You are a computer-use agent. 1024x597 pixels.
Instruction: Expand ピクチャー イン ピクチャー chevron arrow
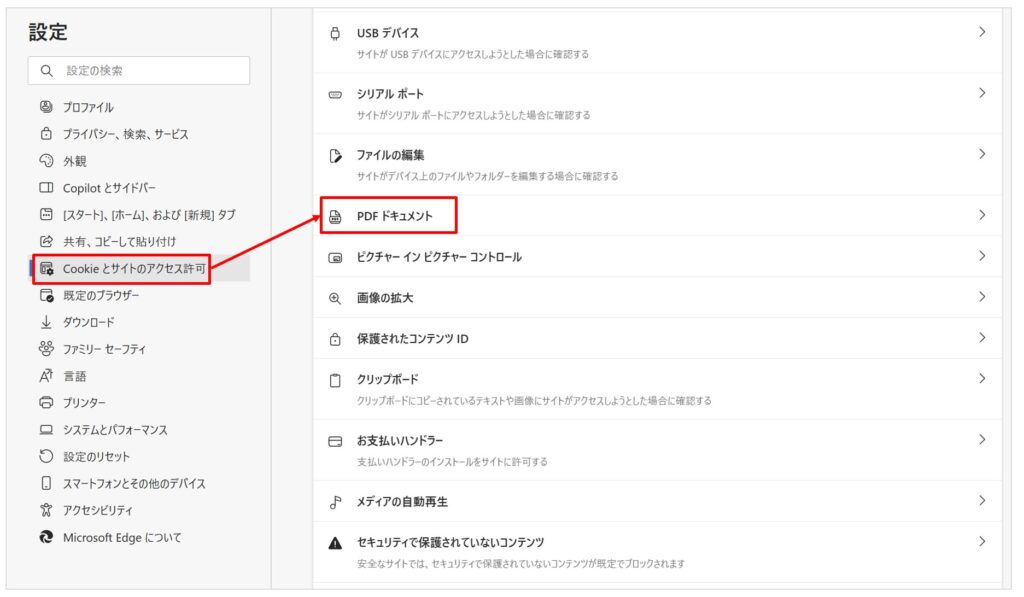pos(982,256)
